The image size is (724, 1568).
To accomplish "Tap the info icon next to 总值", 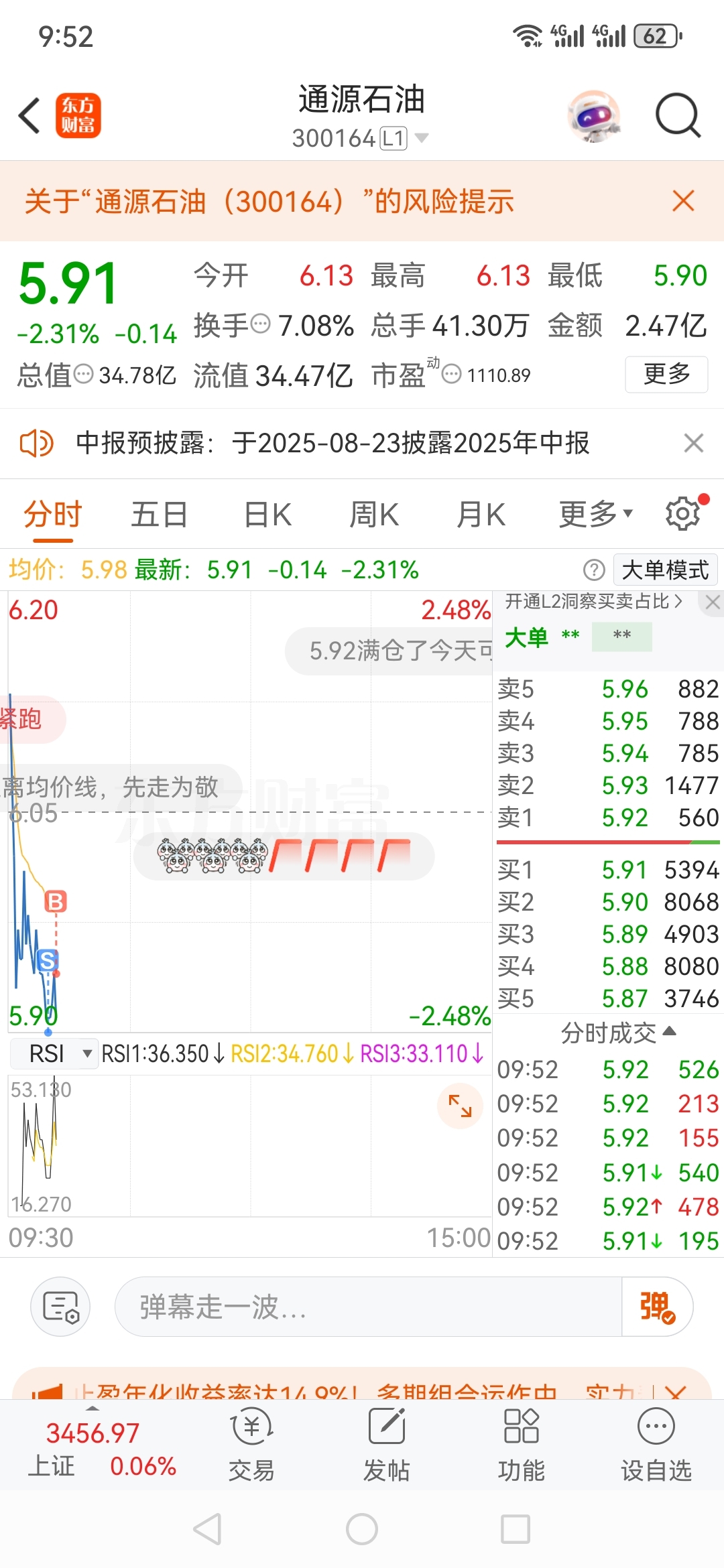I will pos(83,374).
